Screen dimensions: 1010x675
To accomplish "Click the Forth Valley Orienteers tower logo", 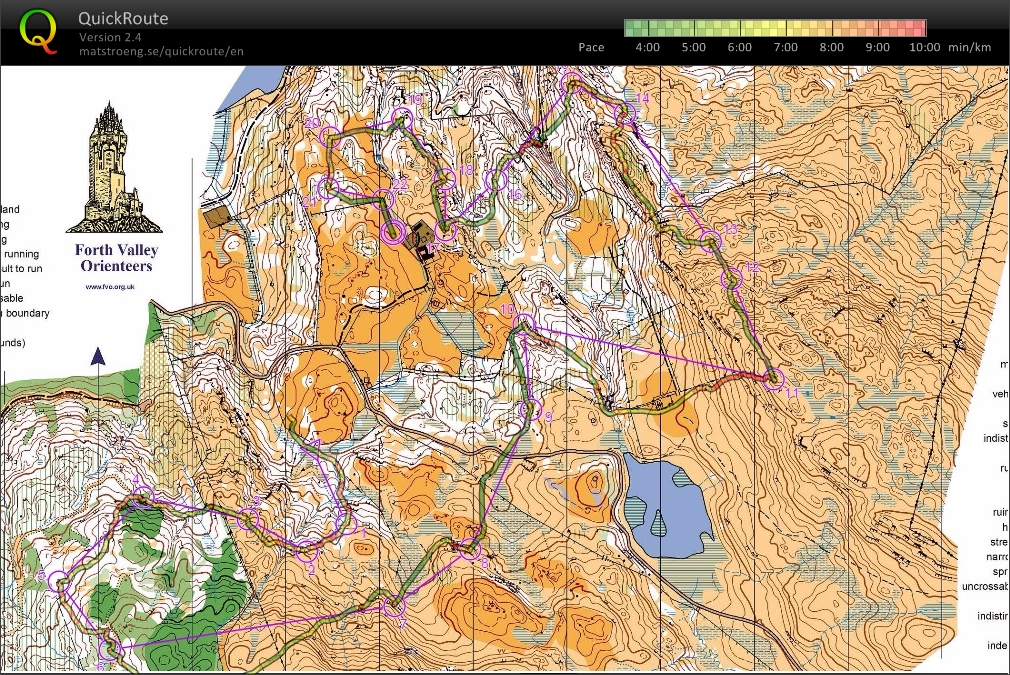I will (x=114, y=167).
